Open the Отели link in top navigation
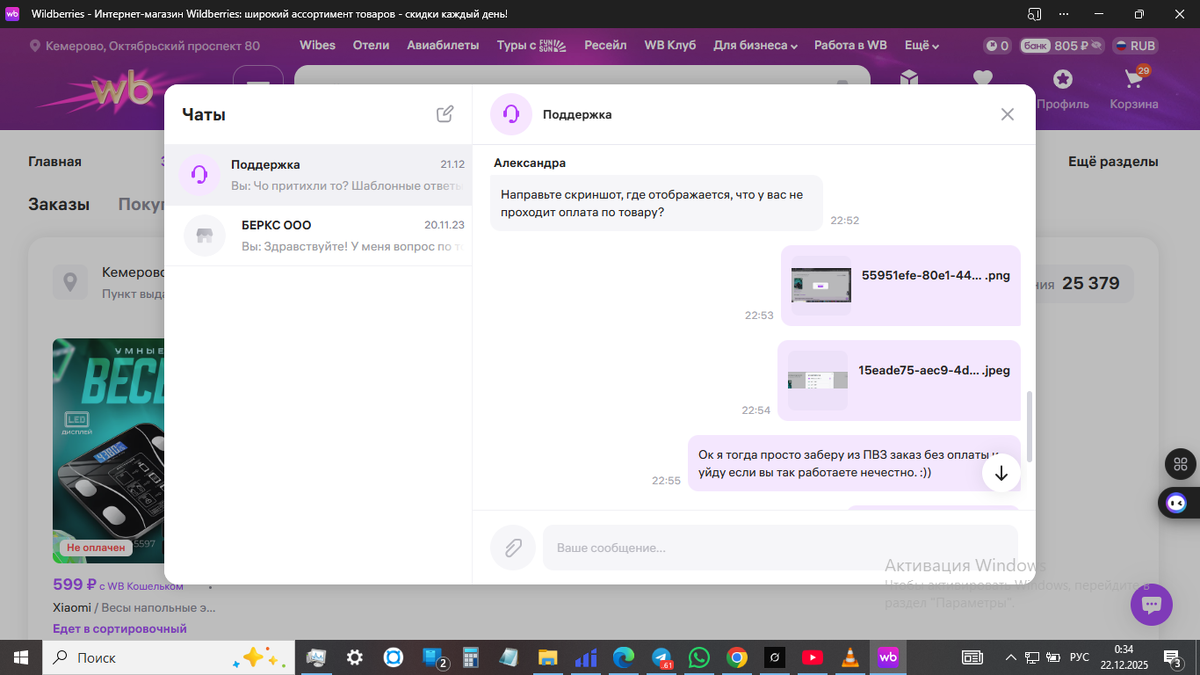 (371, 45)
